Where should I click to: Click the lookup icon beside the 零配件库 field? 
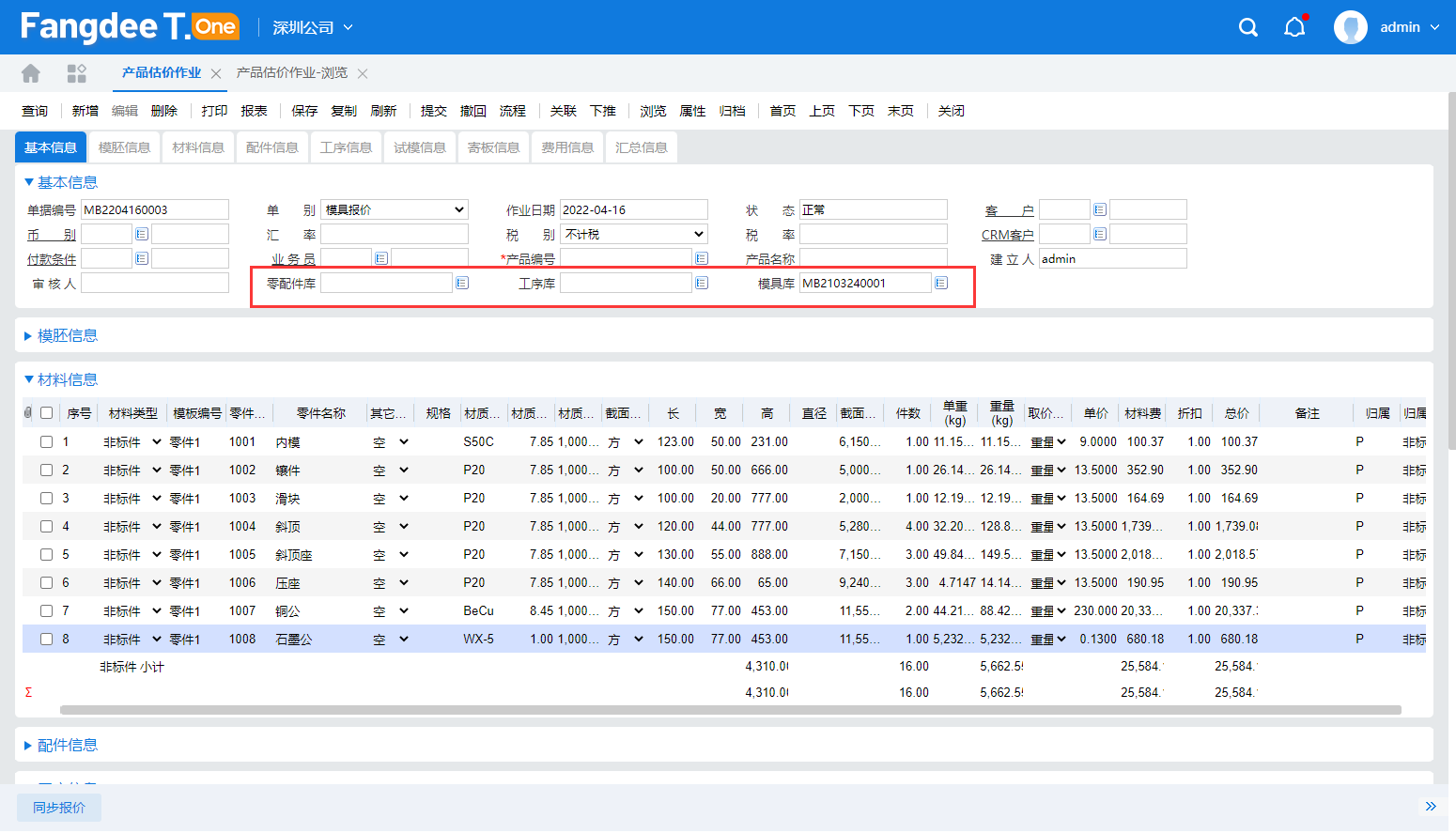(x=462, y=283)
